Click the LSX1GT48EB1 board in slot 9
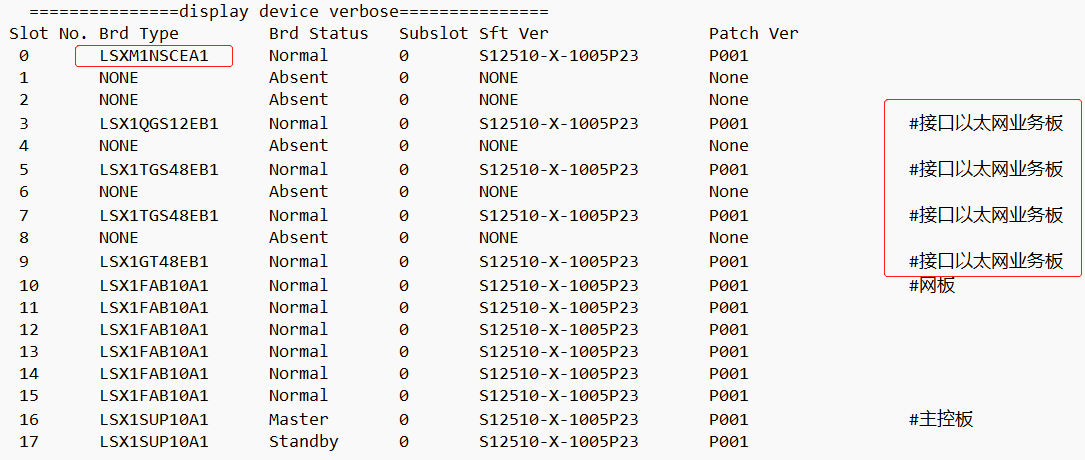This screenshot has height=460, width=1085. point(153,262)
